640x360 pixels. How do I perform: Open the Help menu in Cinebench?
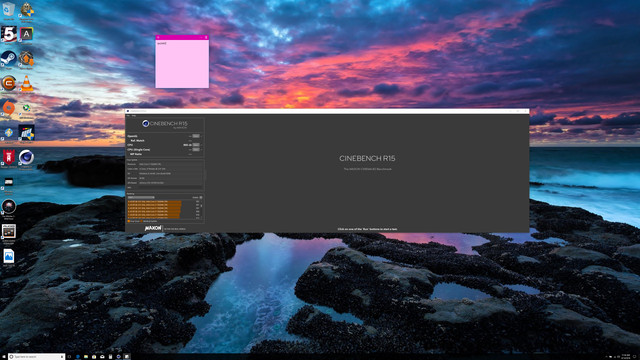[x=134, y=116]
